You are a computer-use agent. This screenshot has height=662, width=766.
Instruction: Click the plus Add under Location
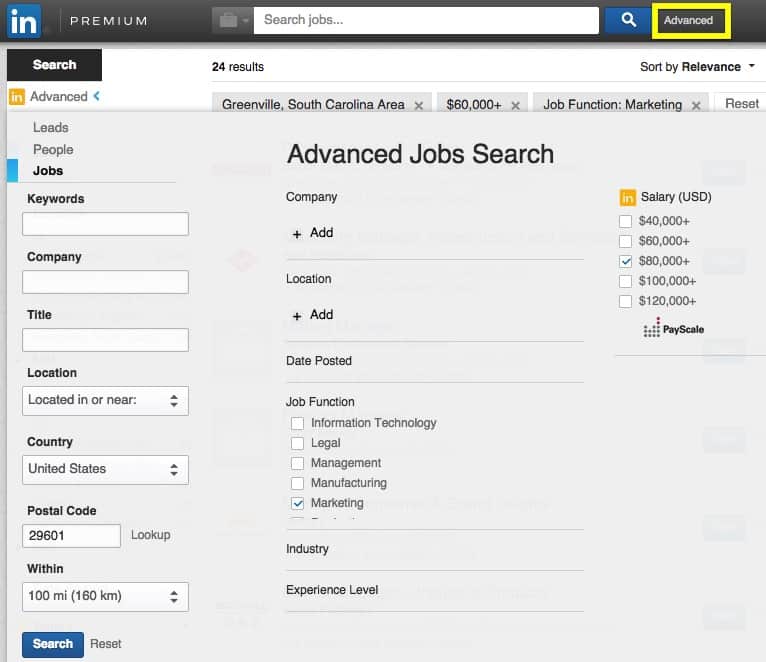pyautogui.click(x=313, y=315)
